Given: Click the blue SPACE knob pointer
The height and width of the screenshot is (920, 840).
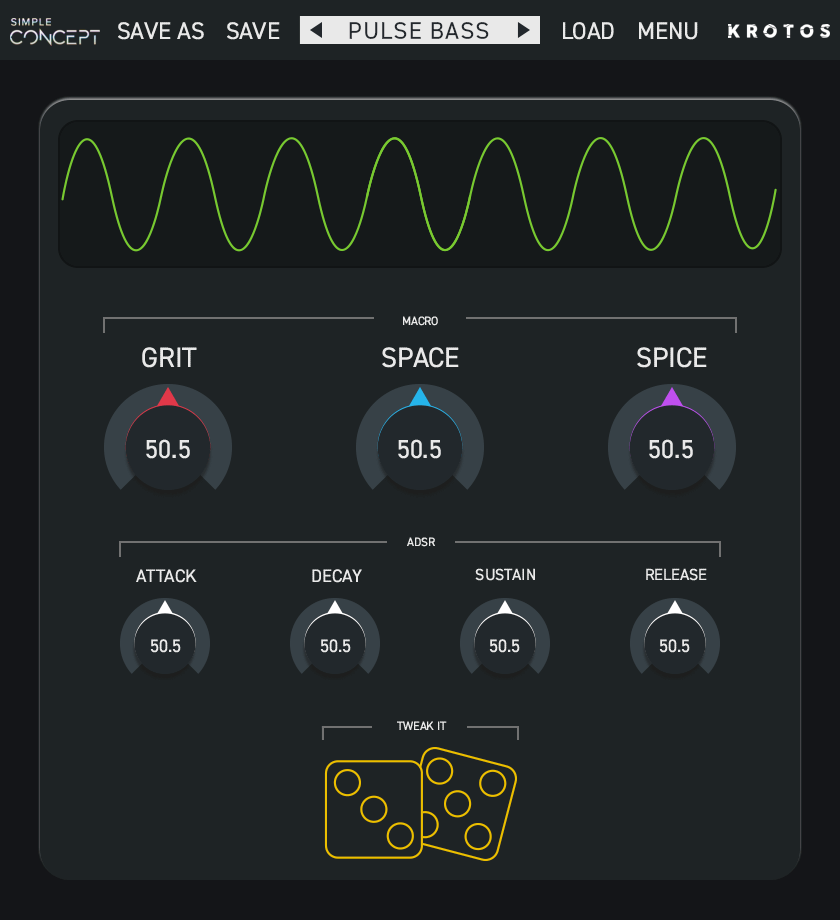Looking at the screenshot, I should (x=420, y=398).
